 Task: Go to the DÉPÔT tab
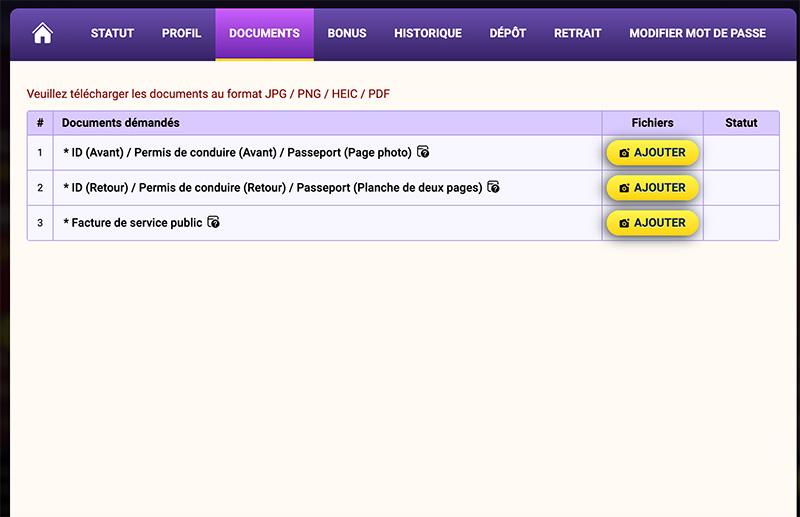tap(508, 33)
